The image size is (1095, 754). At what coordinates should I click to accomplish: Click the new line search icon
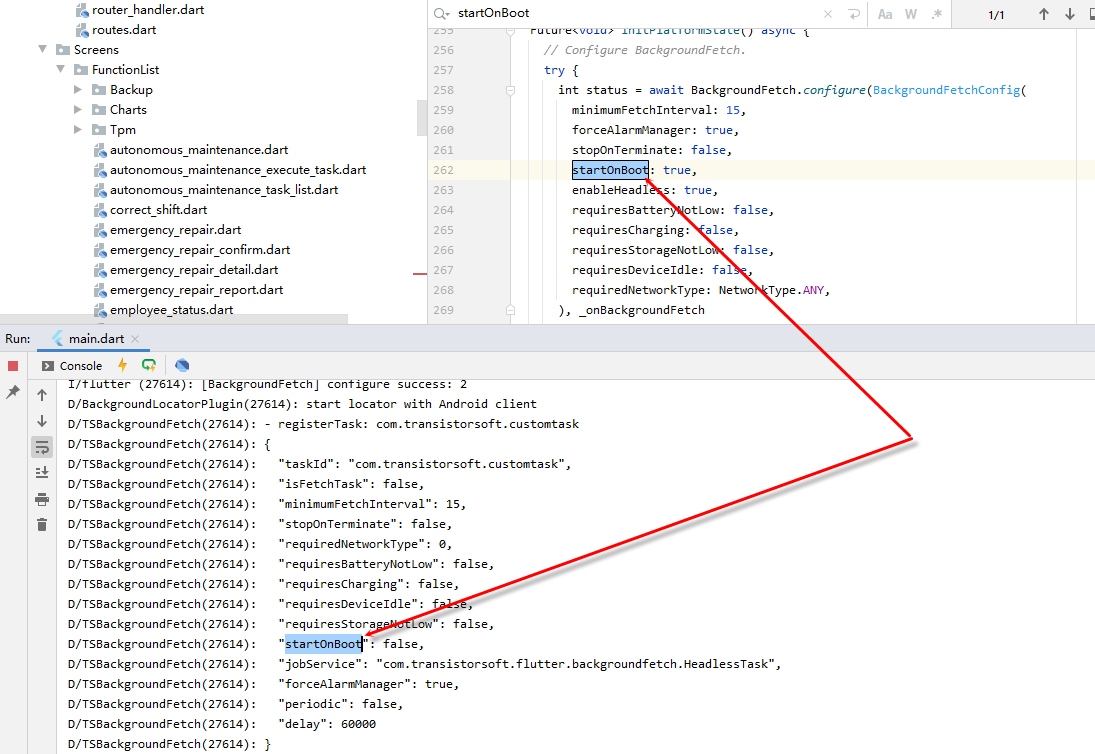853,14
